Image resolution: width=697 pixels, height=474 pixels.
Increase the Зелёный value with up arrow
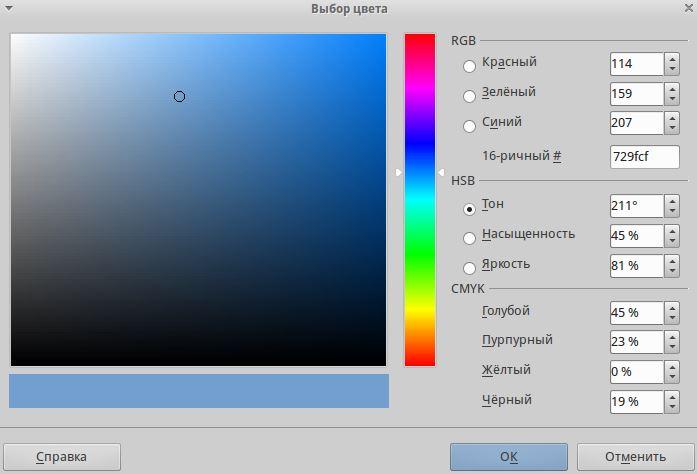[x=672, y=88]
